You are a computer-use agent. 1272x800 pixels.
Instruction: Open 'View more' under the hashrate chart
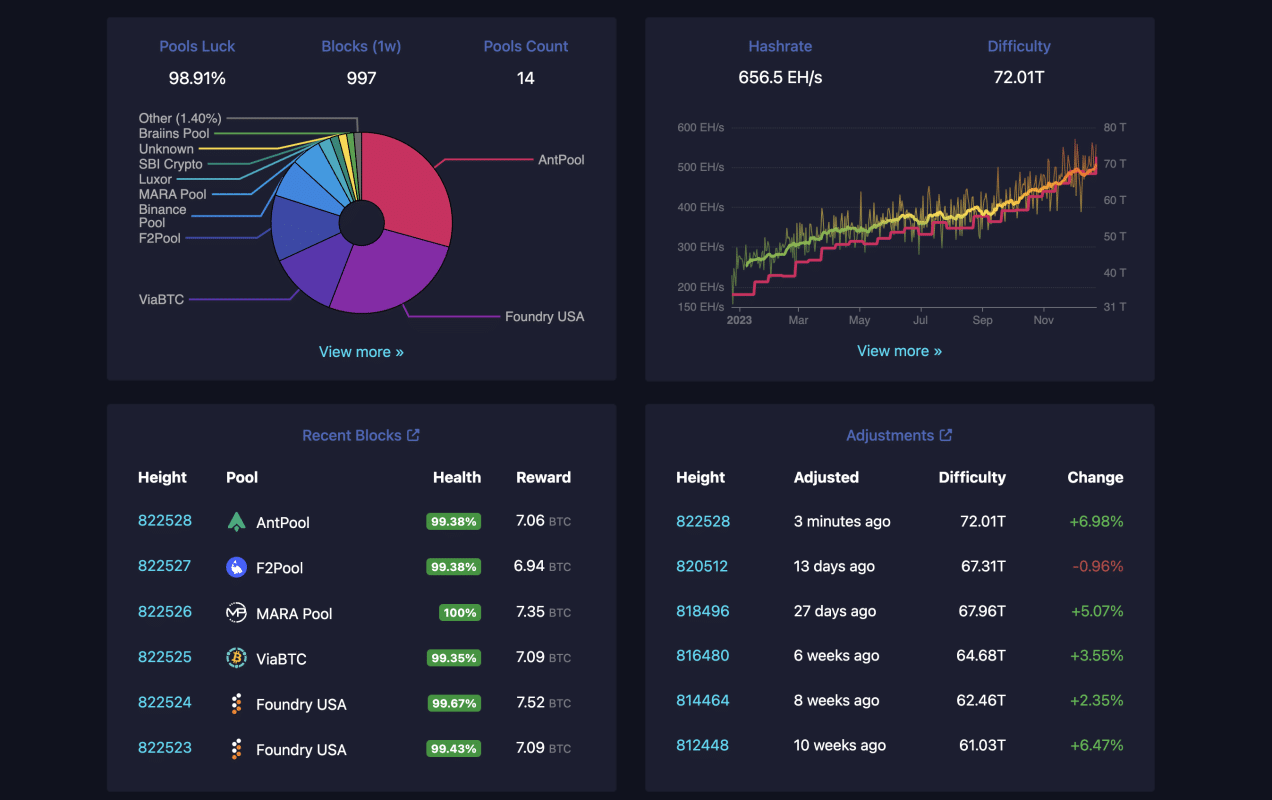click(899, 351)
